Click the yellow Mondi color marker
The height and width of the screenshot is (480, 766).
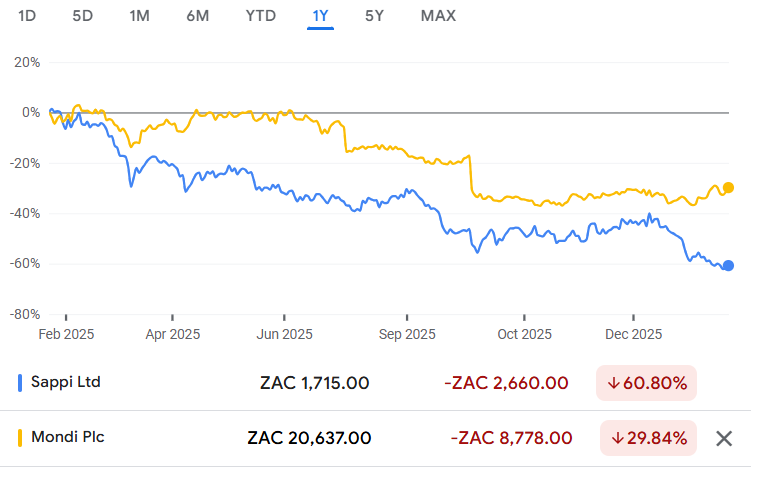[20, 438]
